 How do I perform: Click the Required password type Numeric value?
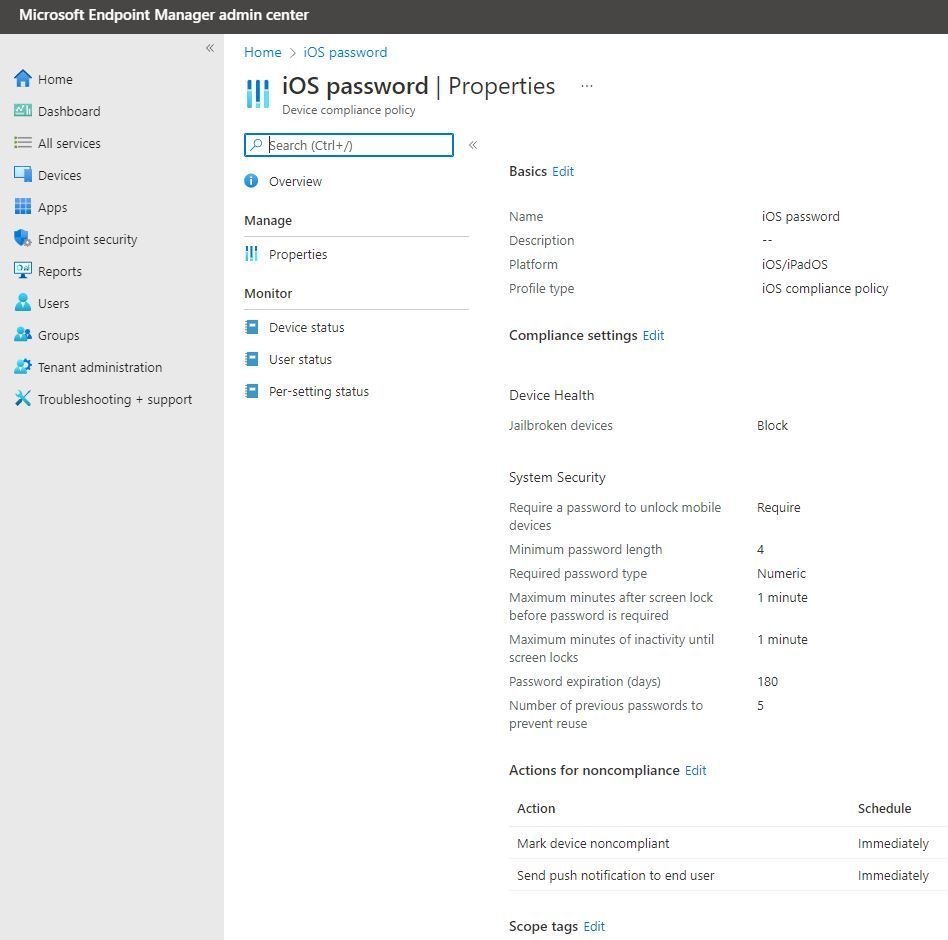coord(781,574)
